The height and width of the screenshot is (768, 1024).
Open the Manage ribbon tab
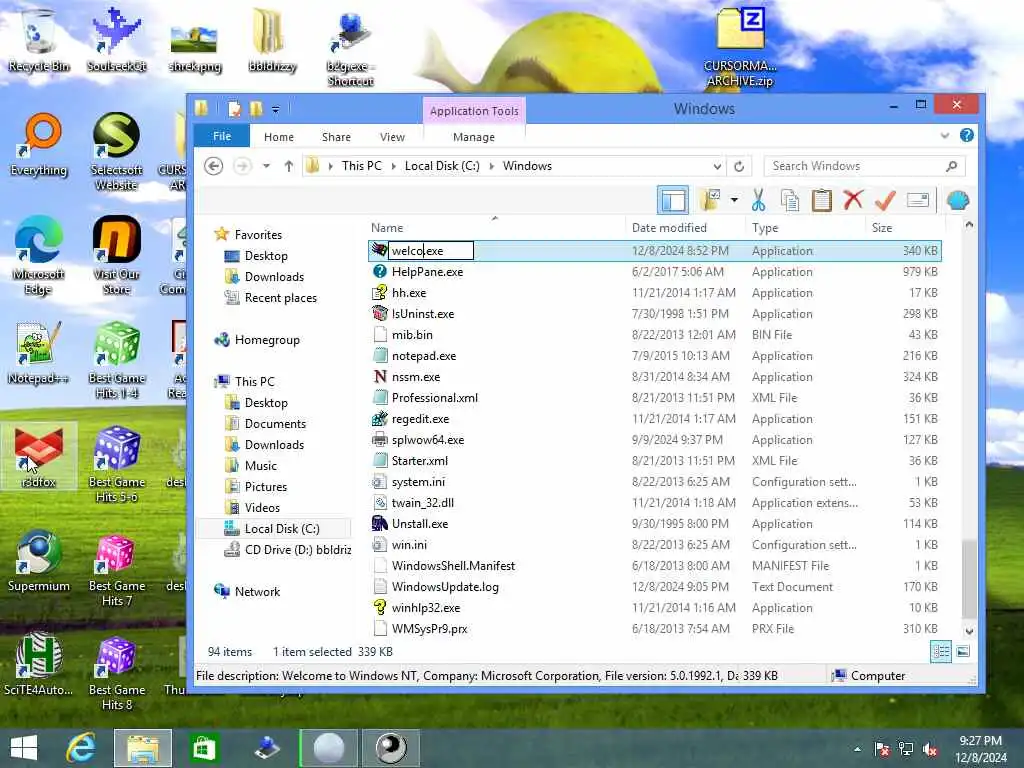tap(474, 136)
